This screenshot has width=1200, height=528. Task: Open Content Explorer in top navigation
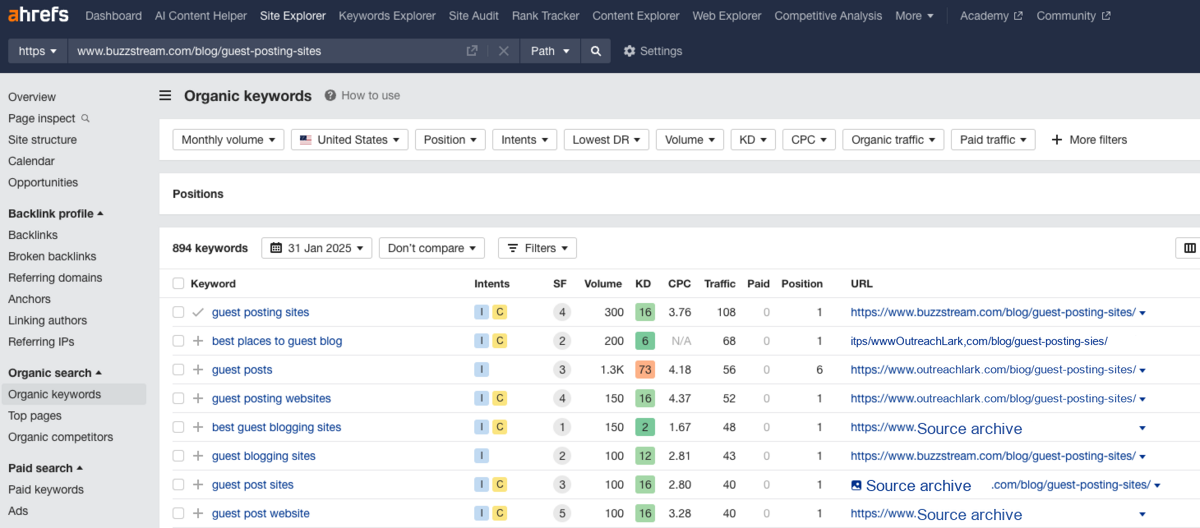tap(636, 16)
